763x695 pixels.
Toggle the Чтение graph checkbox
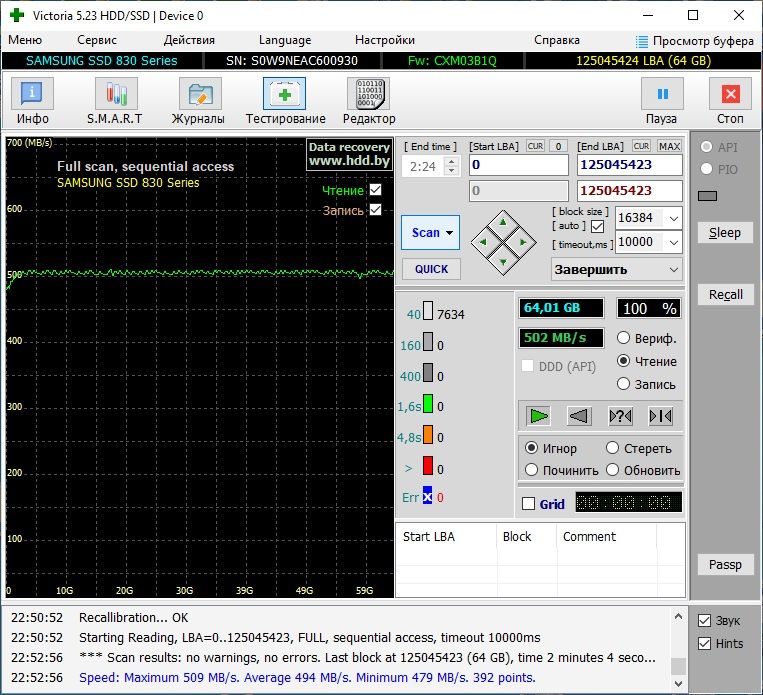[375, 189]
